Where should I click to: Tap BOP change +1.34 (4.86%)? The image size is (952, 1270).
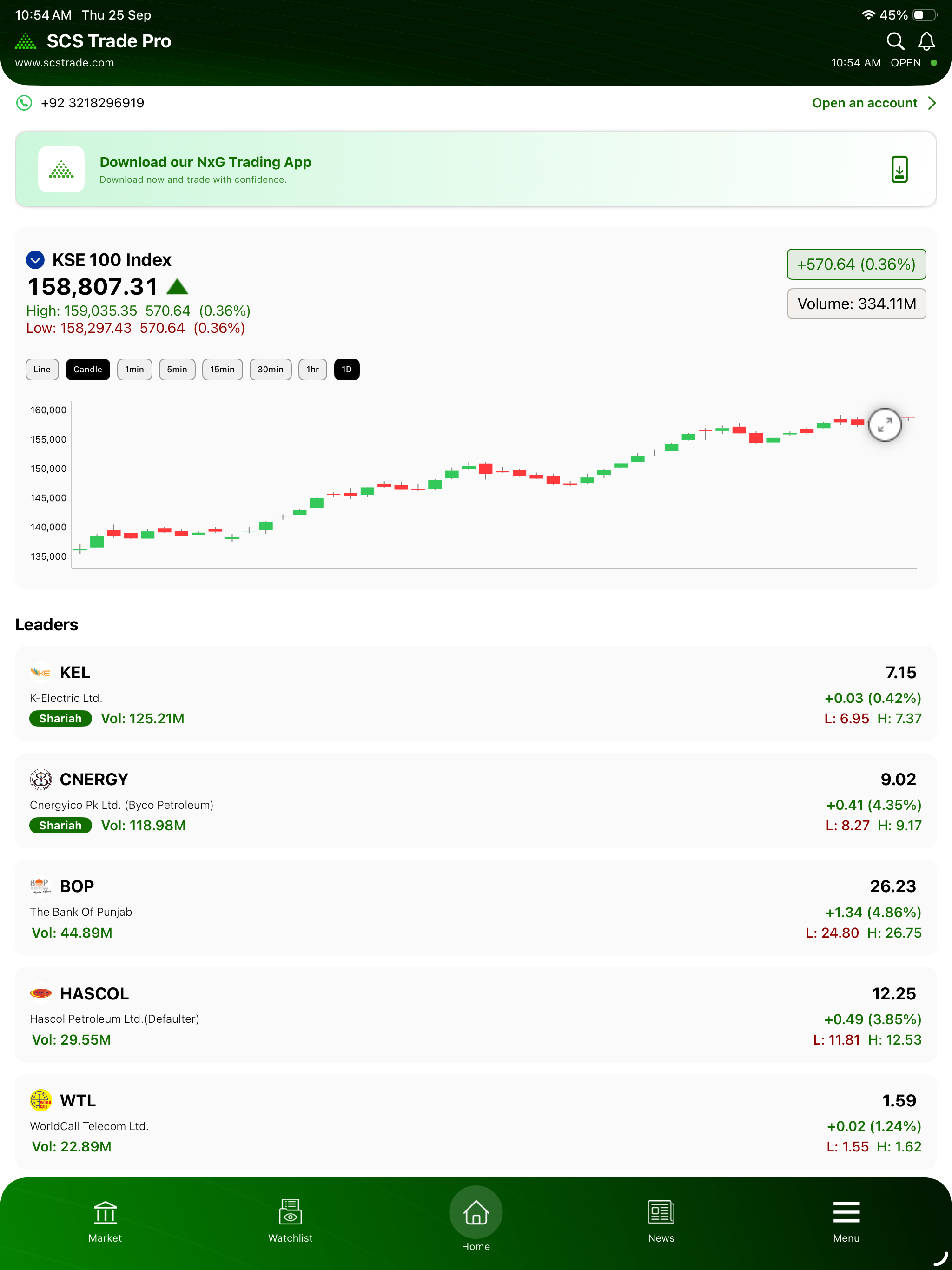pyautogui.click(x=873, y=912)
